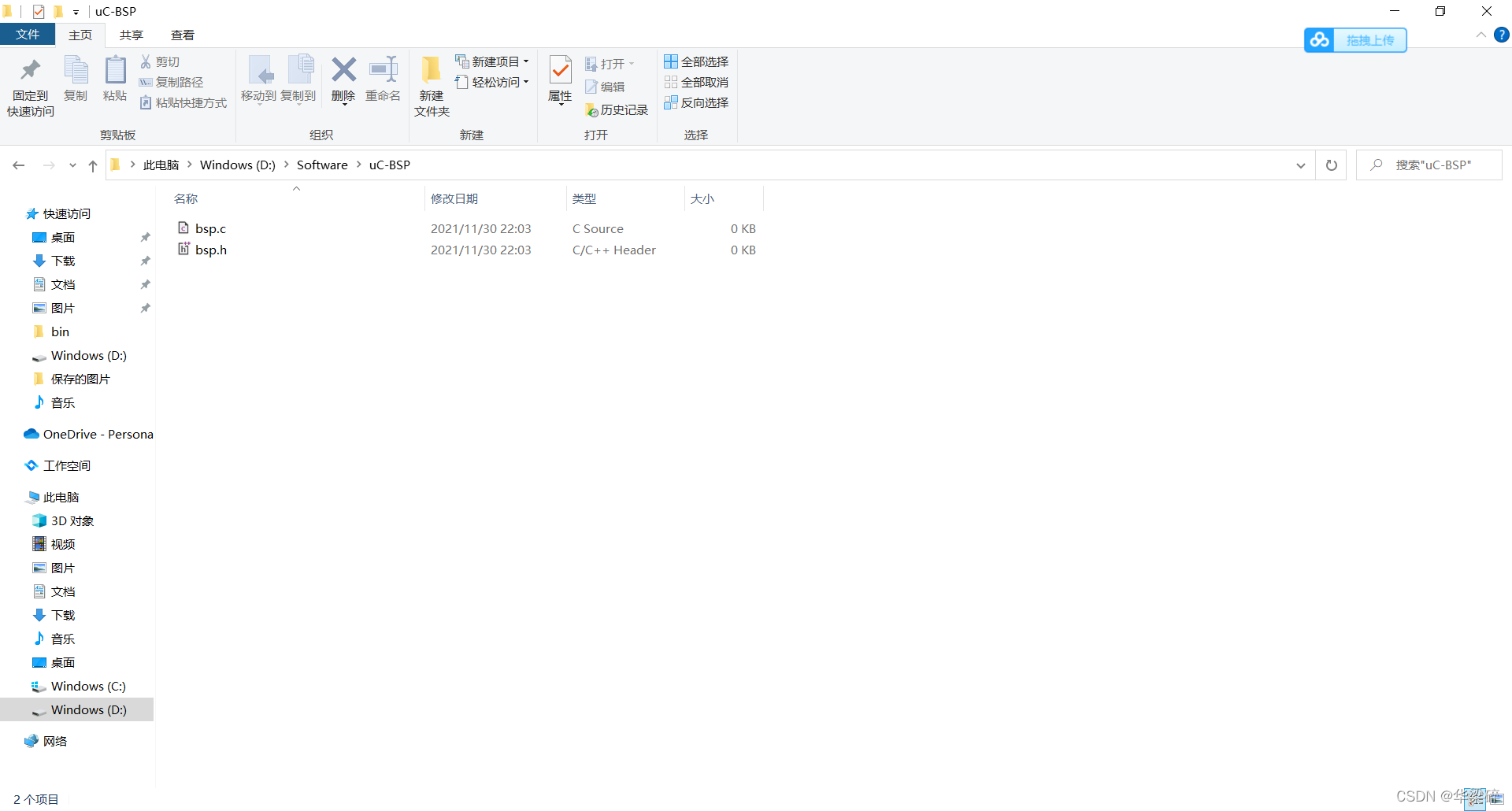Click Invert selection (反向选择)

click(696, 102)
